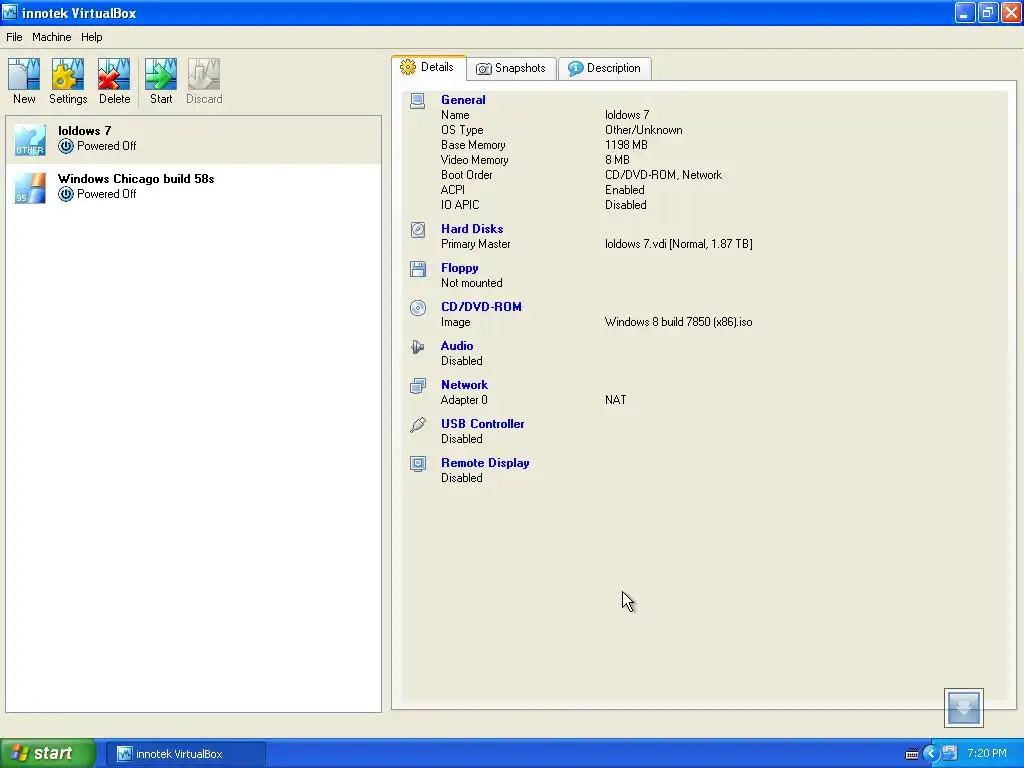Click the download arrow overlay icon bottom right
Viewport: 1024px width, 768px height.
pyautogui.click(x=963, y=707)
